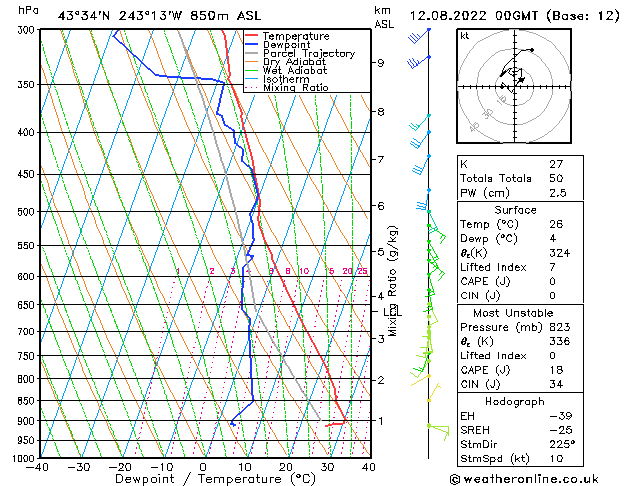The height and width of the screenshot is (486, 629).
Task: Click the '850' pressure level label
Action: pos(27,401)
